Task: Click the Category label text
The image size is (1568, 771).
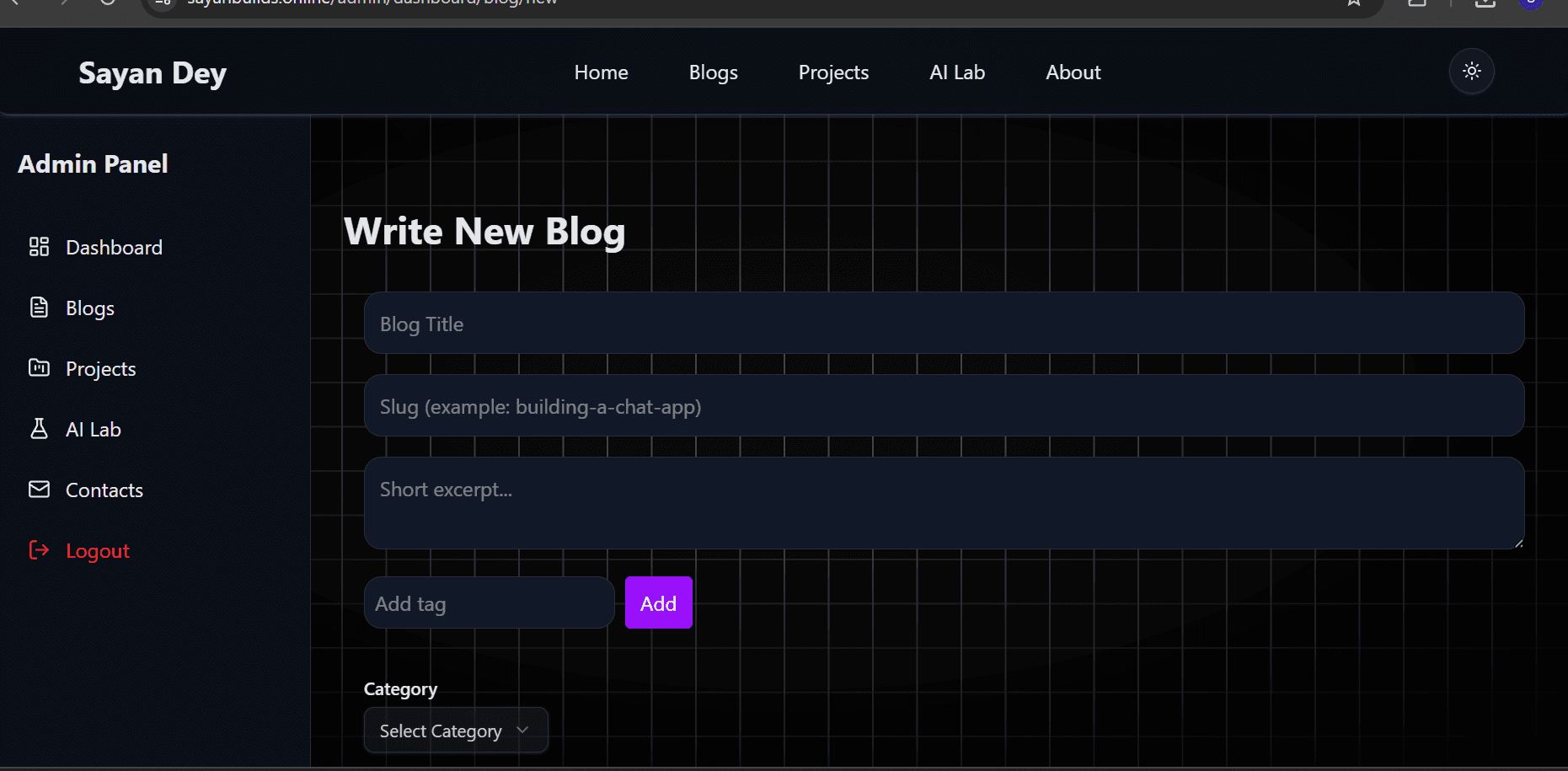Action: coord(400,689)
